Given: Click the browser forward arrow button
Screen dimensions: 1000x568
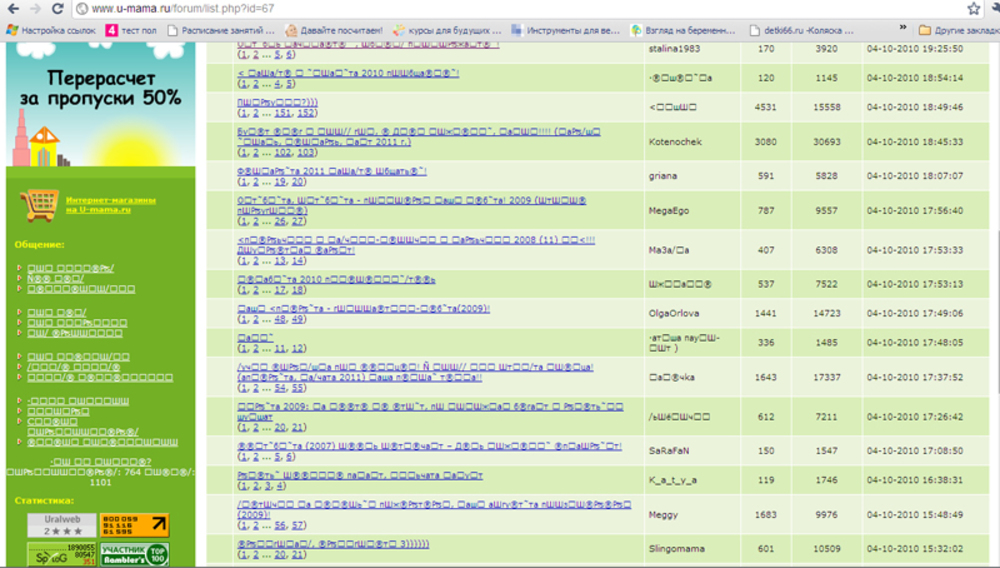Looking at the screenshot, I should coord(35,9).
